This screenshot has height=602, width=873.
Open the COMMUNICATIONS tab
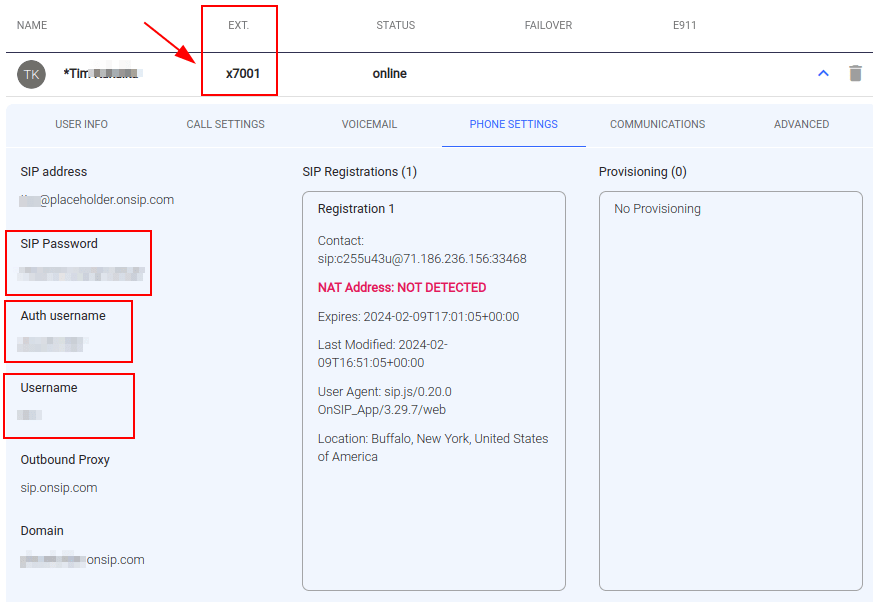[x=657, y=124]
